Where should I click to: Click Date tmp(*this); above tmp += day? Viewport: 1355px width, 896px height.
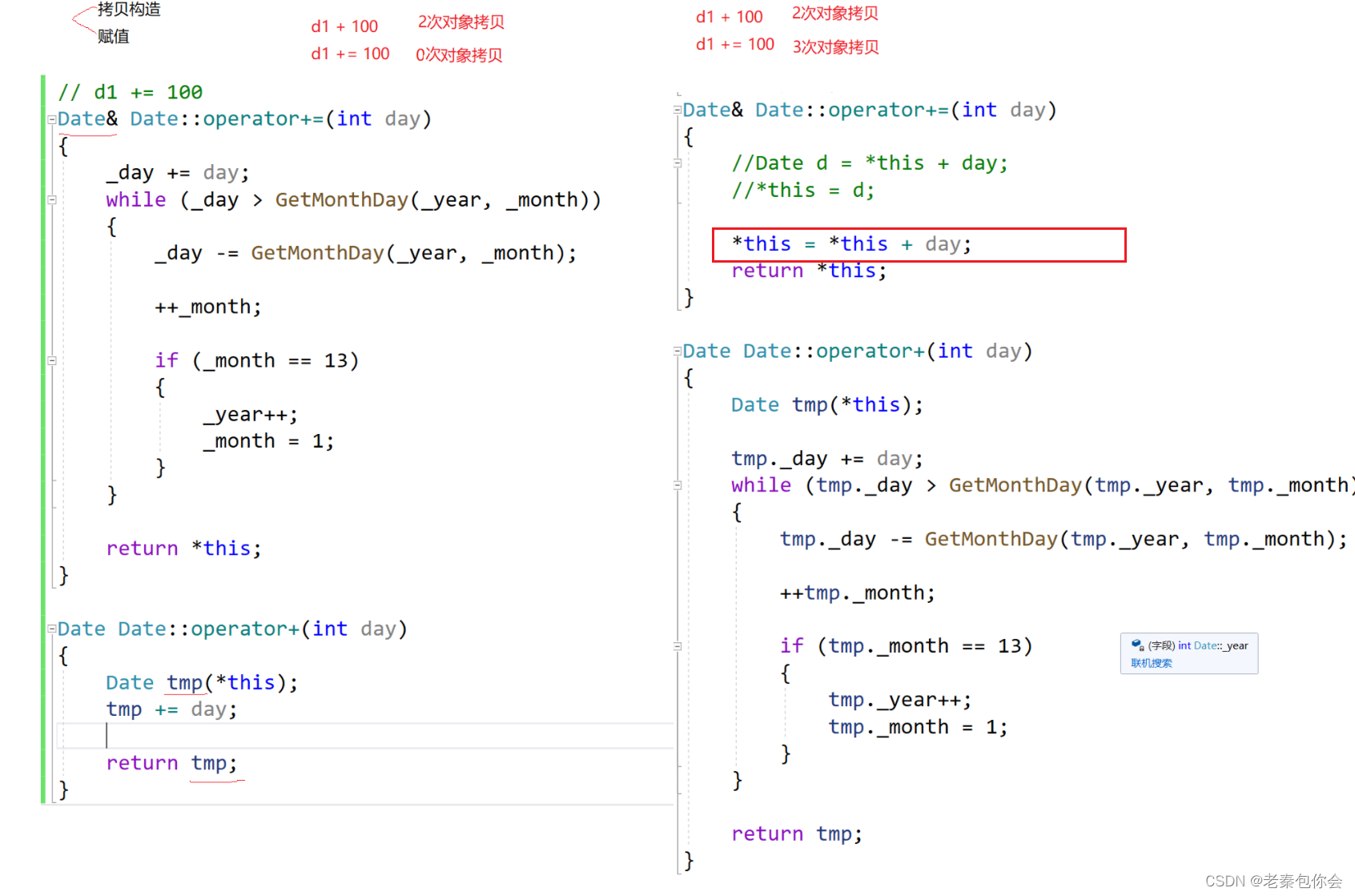(202, 683)
